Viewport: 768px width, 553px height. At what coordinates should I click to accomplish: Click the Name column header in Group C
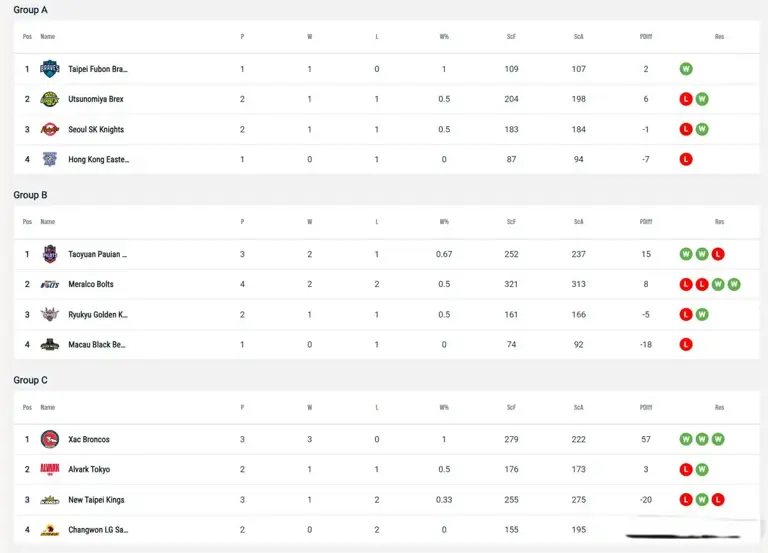coord(48,407)
